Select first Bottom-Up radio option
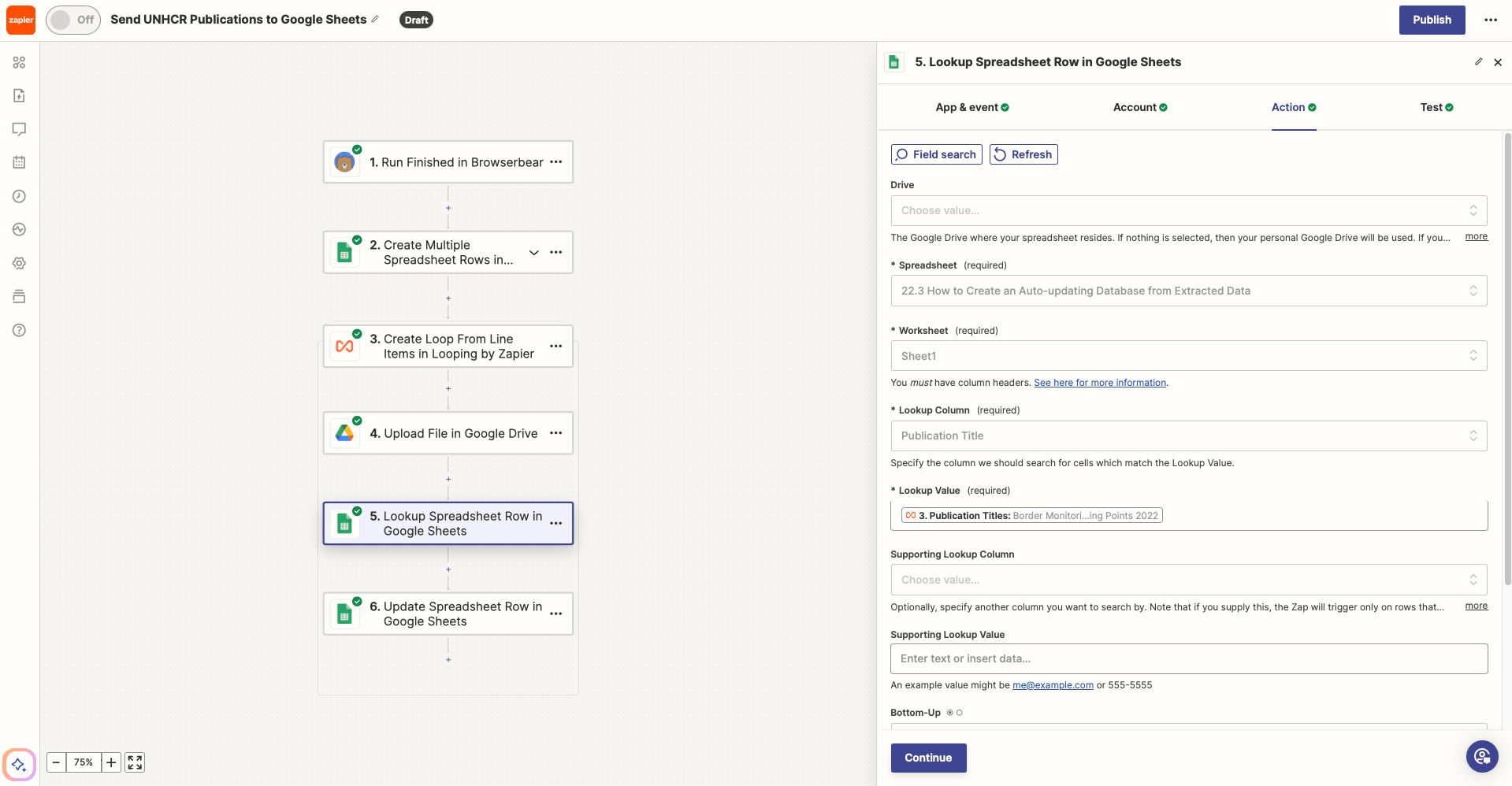The image size is (1512, 786). click(949, 713)
